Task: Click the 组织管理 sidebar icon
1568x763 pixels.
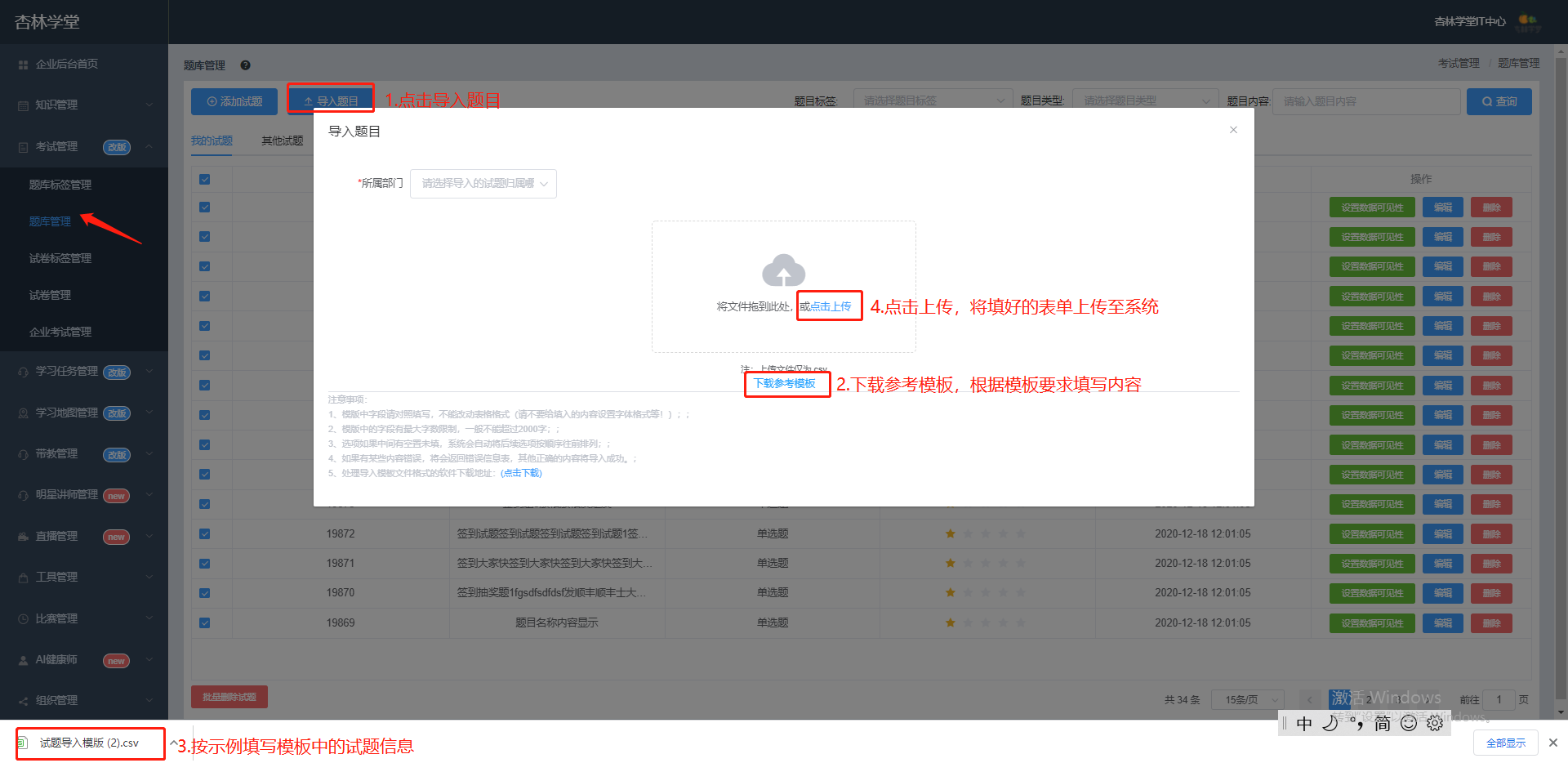Action: pos(23,701)
